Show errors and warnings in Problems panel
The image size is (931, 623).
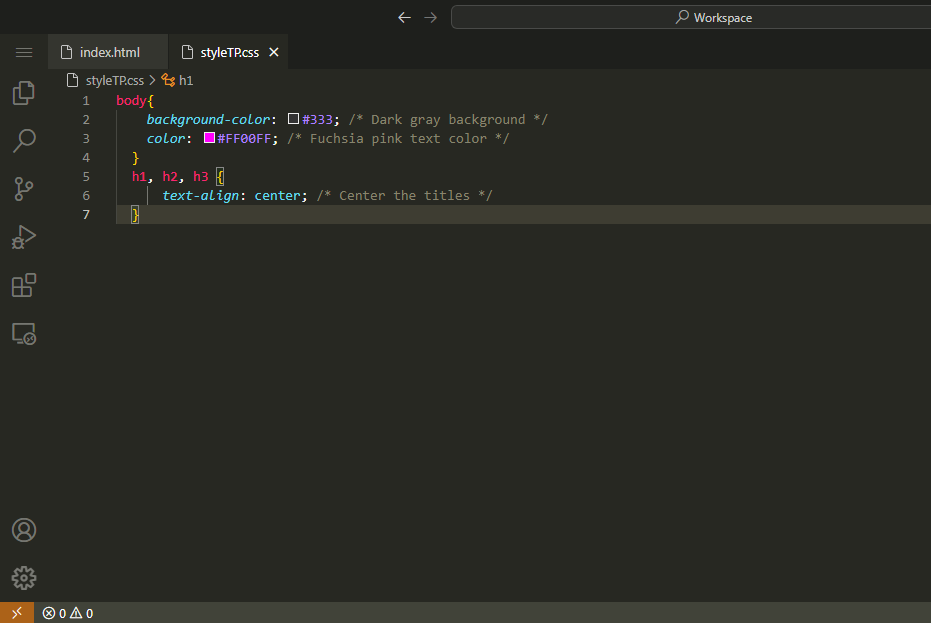[68, 613]
